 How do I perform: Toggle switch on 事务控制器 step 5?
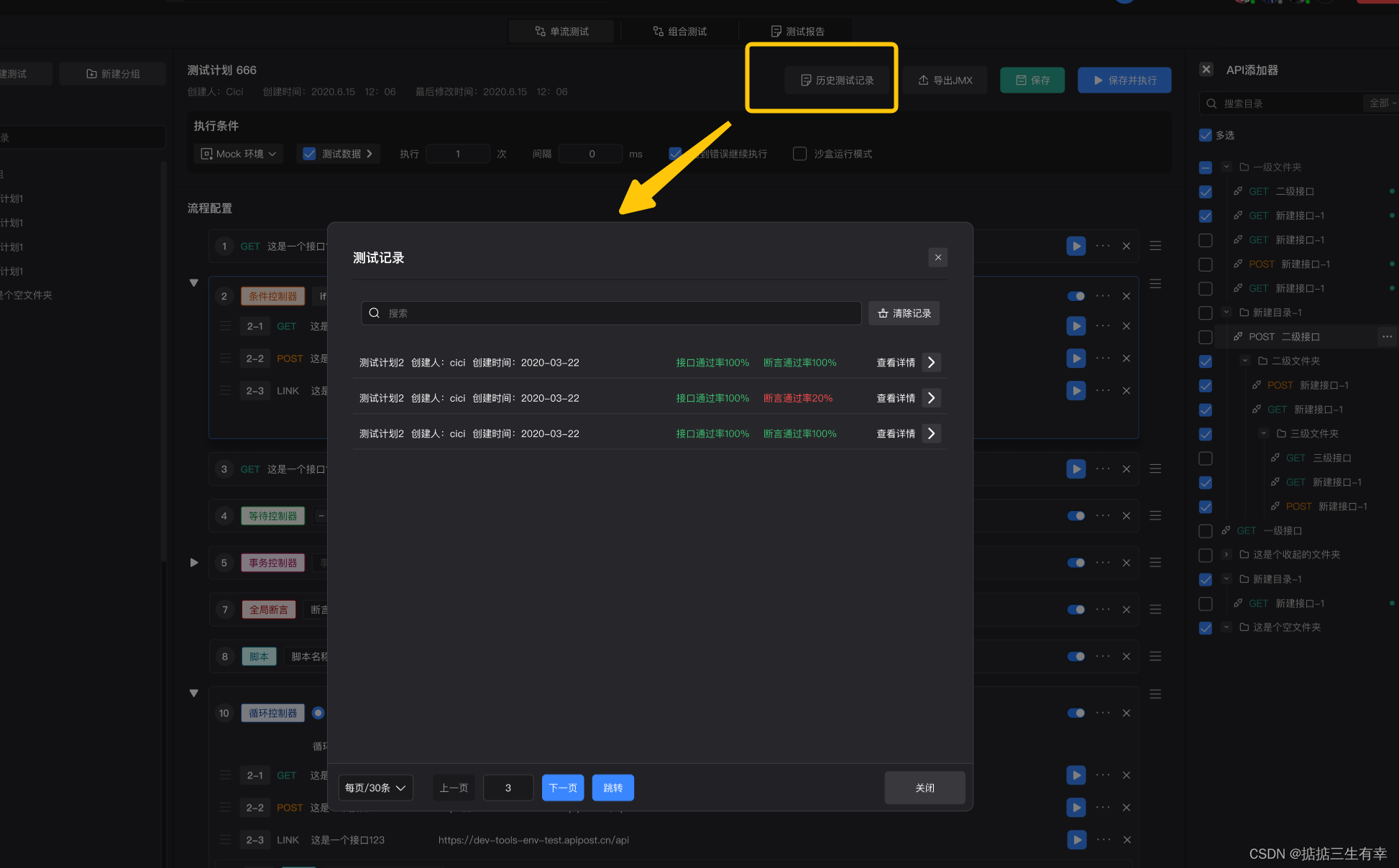click(x=1076, y=563)
